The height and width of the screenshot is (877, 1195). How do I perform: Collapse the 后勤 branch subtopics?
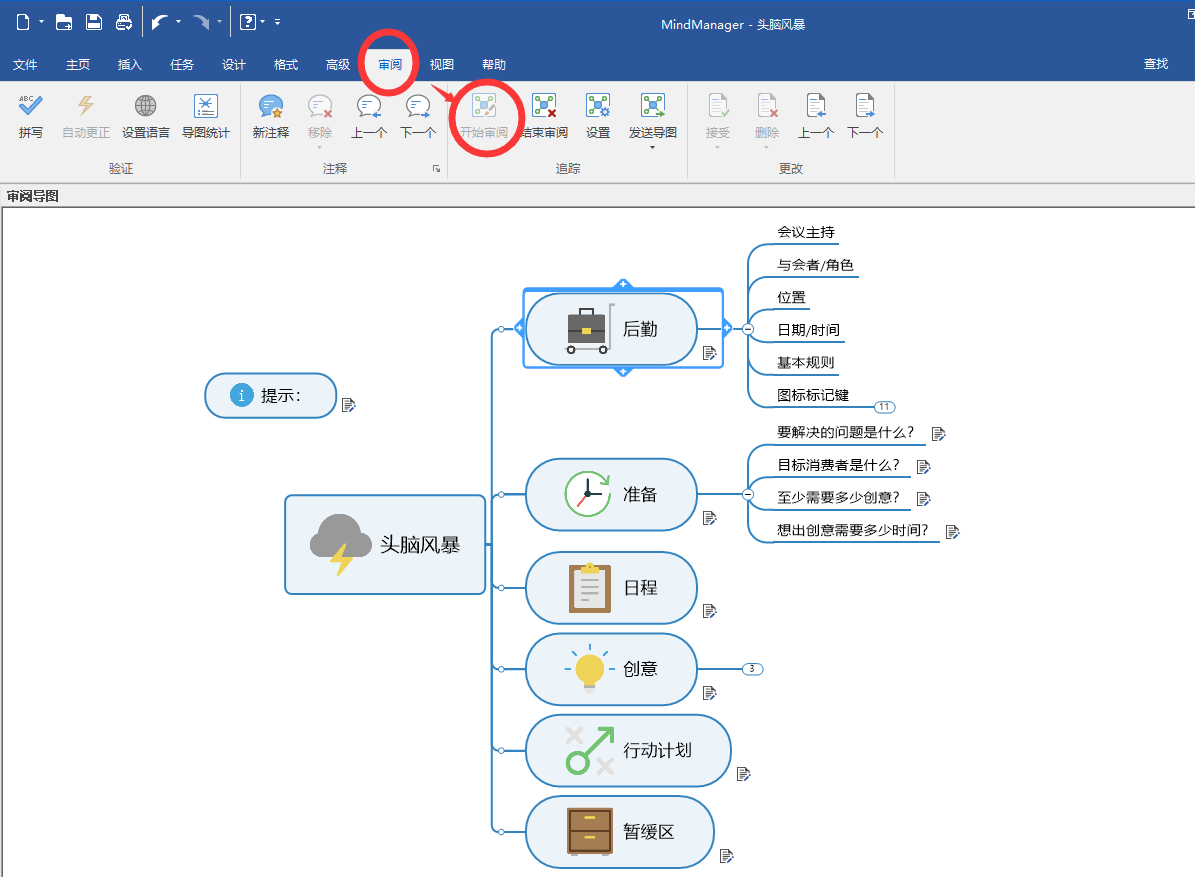[748, 329]
